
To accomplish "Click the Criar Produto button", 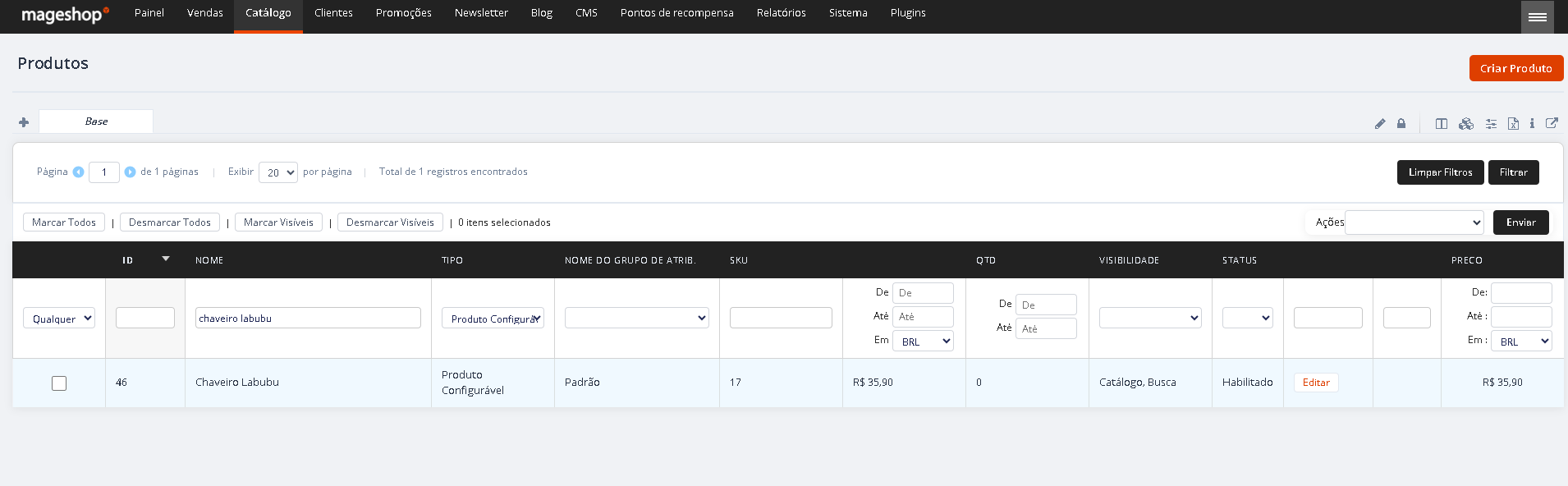I will click(1516, 68).
